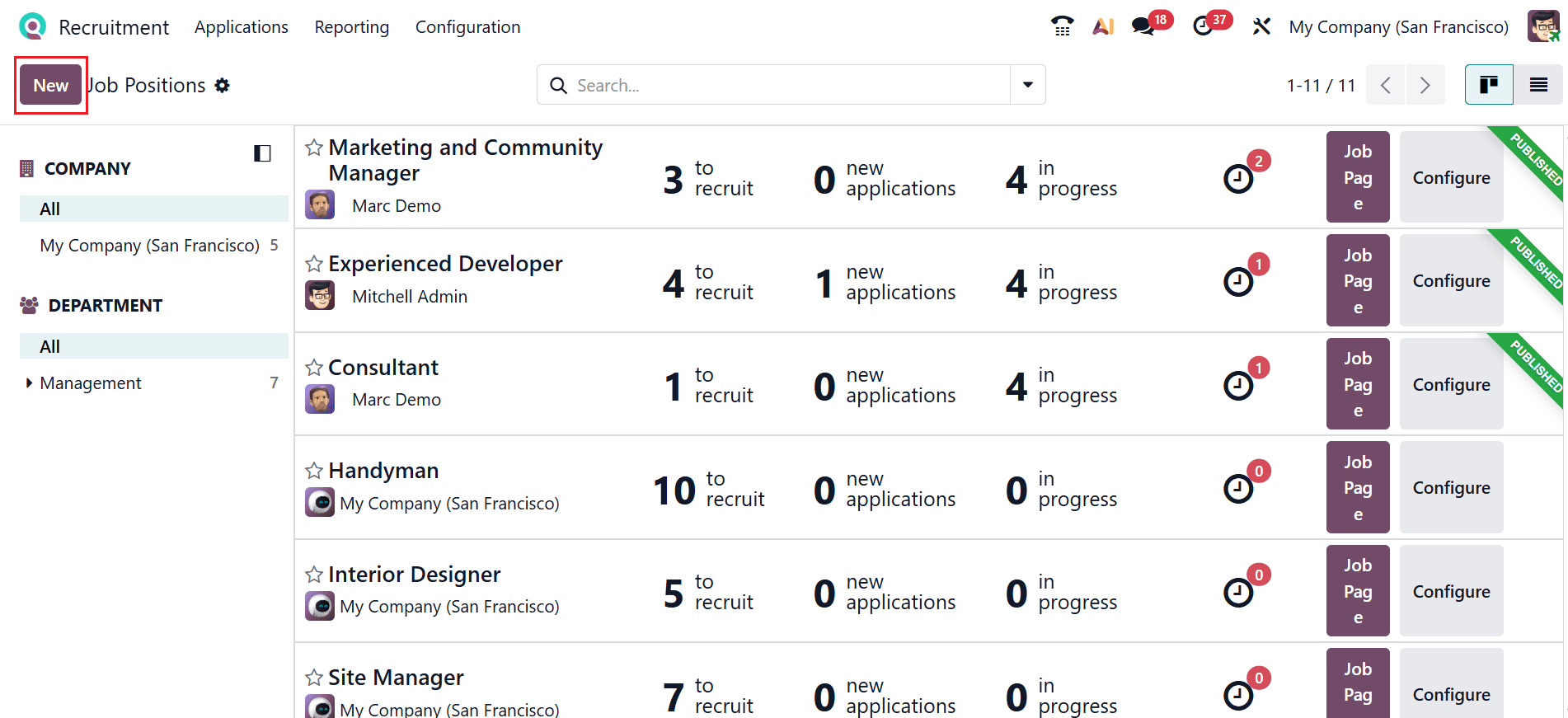Open activity clock for Site Manager
1568x718 pixels.
pos(1238,696)
